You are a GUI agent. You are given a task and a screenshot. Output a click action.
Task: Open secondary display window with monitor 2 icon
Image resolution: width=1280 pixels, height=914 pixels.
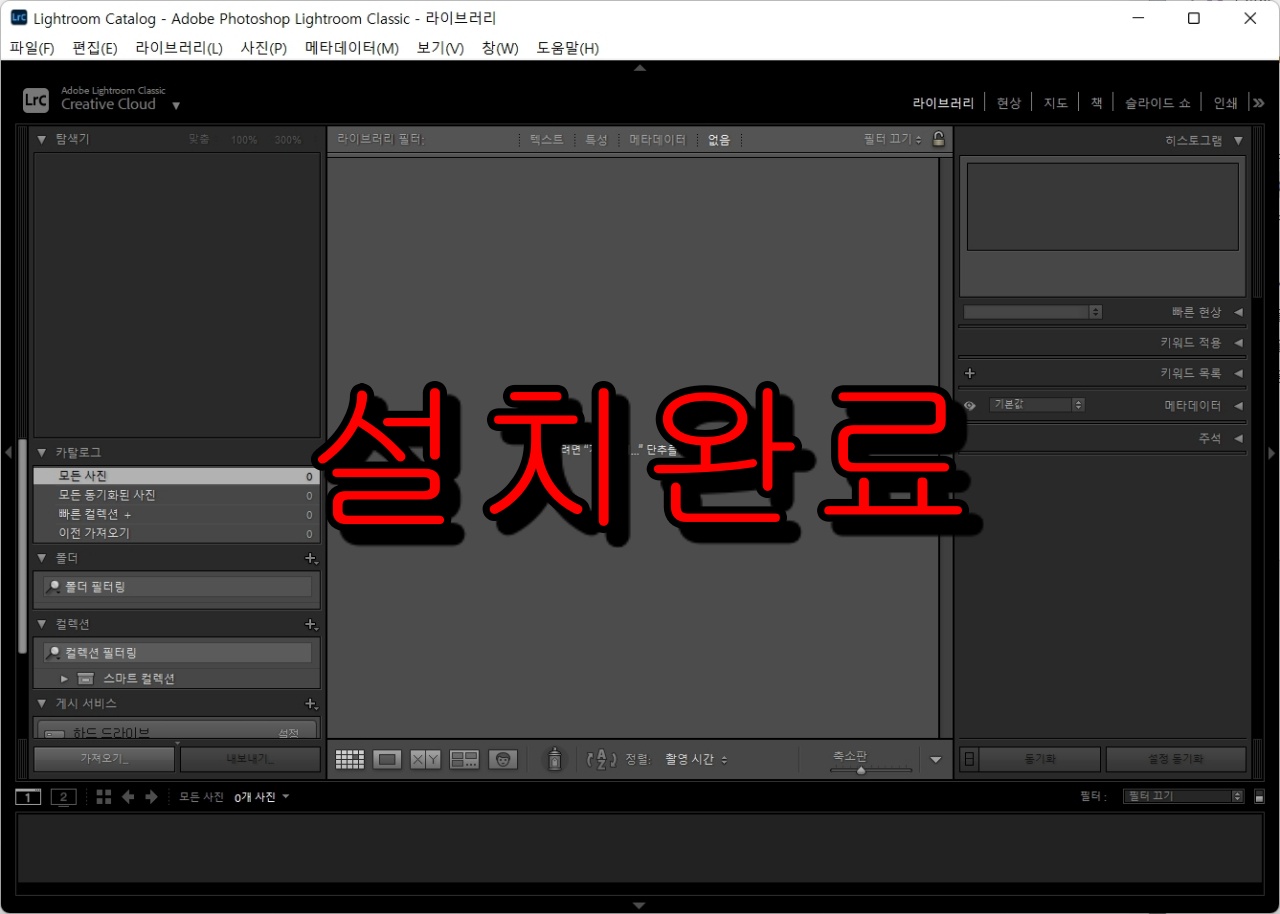tap(63, 796)
